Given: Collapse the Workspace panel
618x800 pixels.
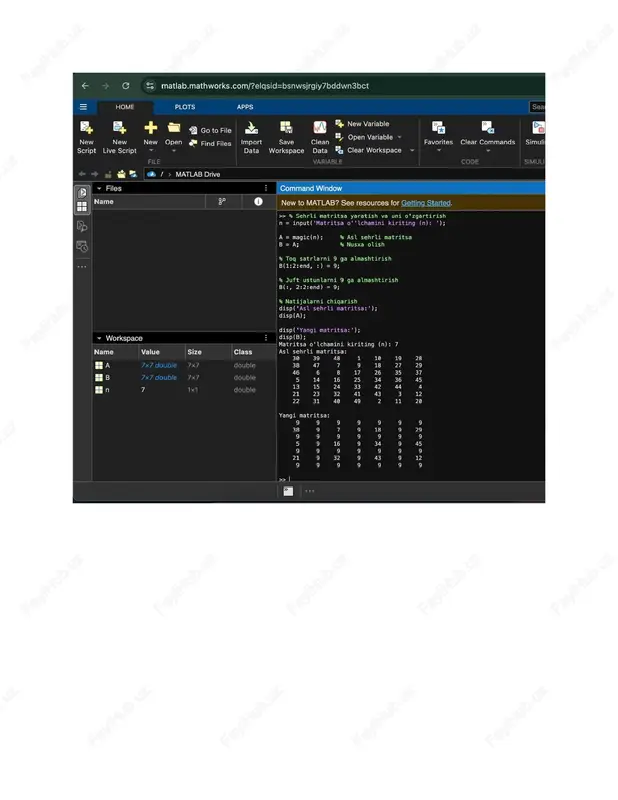Looking at the screenshot, I should [x=100, y=338].
